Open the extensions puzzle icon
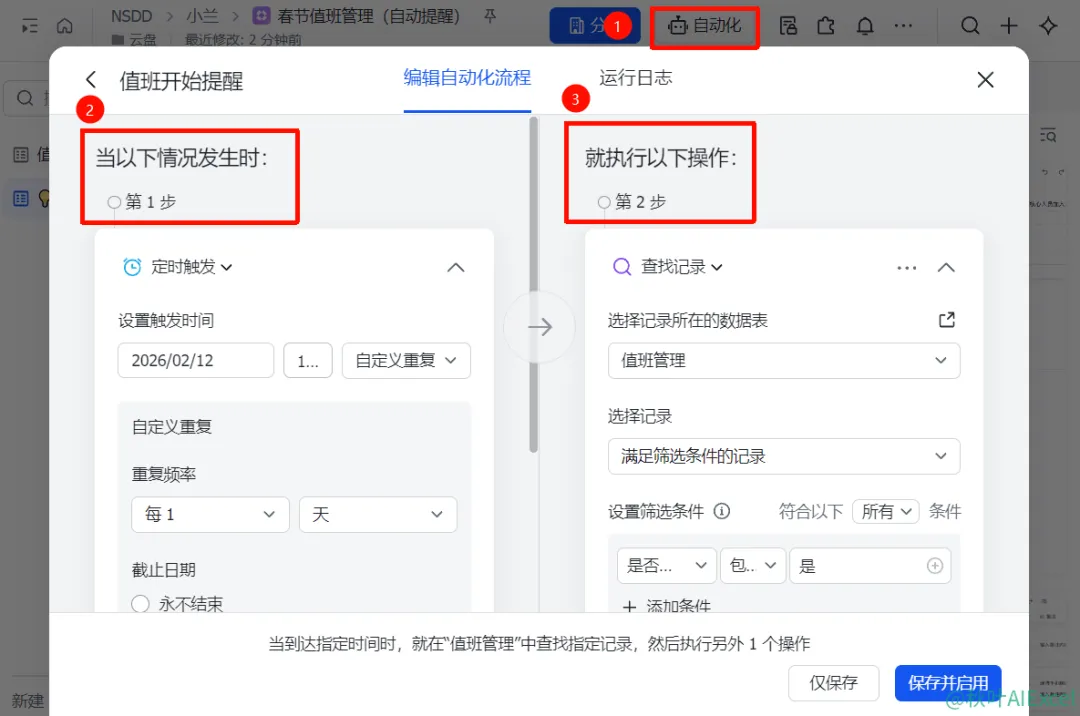The width and height of the screenshot is (1080, 716). (x=826, y=26)
